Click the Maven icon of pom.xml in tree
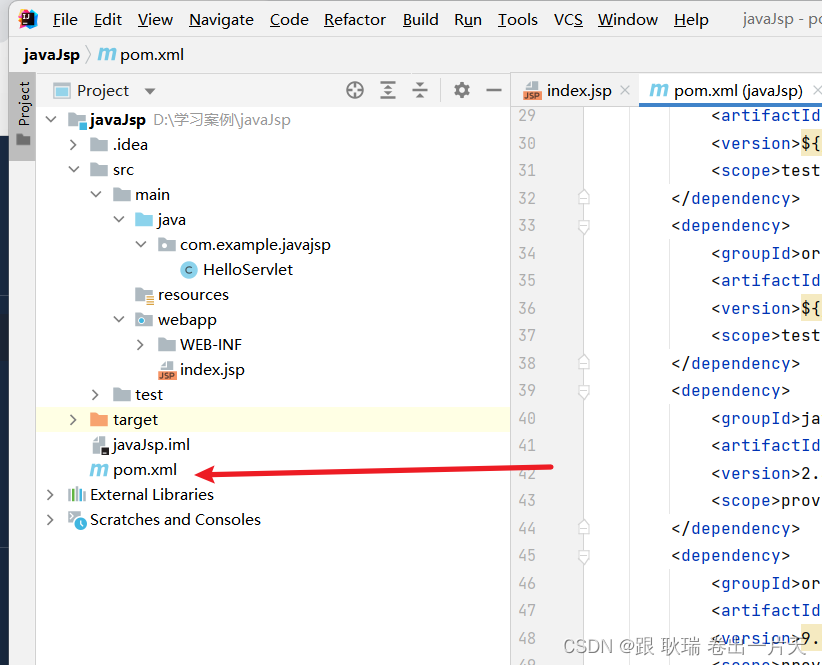The image size is (822, 665). 99,470
